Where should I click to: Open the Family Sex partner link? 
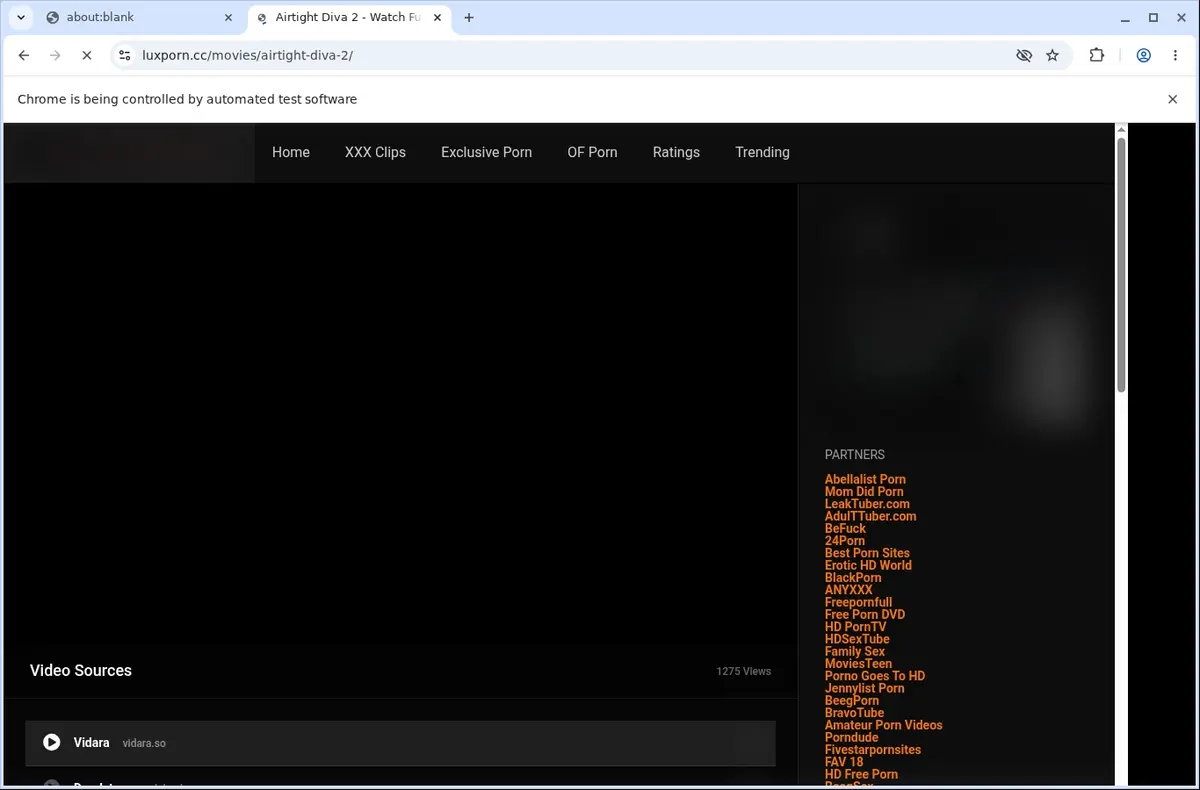[855, 651]
